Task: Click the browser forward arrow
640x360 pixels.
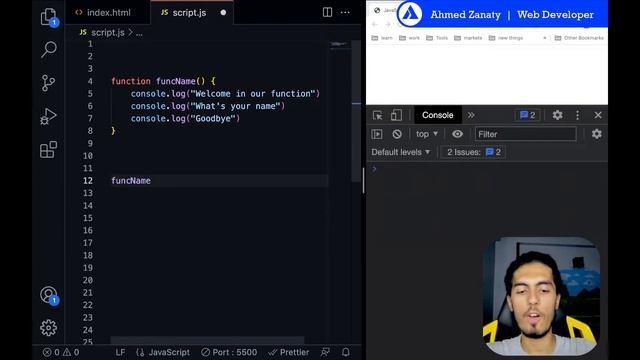Action: (388, 24)
